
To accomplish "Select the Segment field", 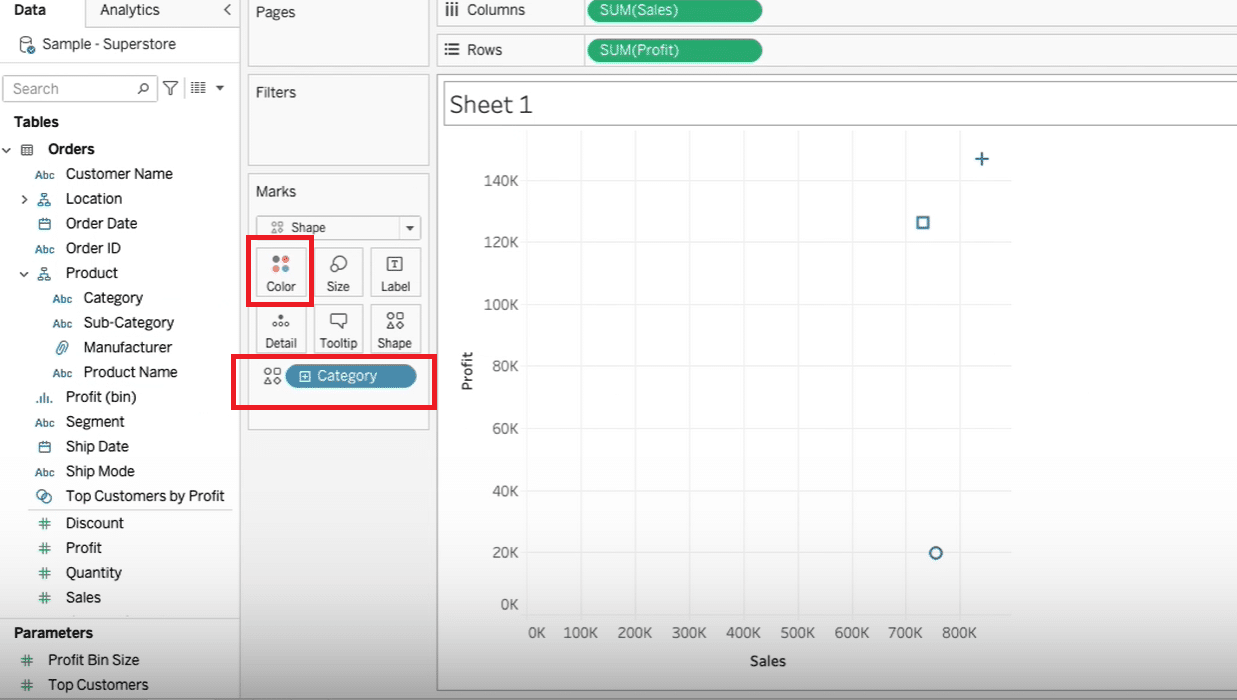I will pyautogui.click(x=95, y=422).
